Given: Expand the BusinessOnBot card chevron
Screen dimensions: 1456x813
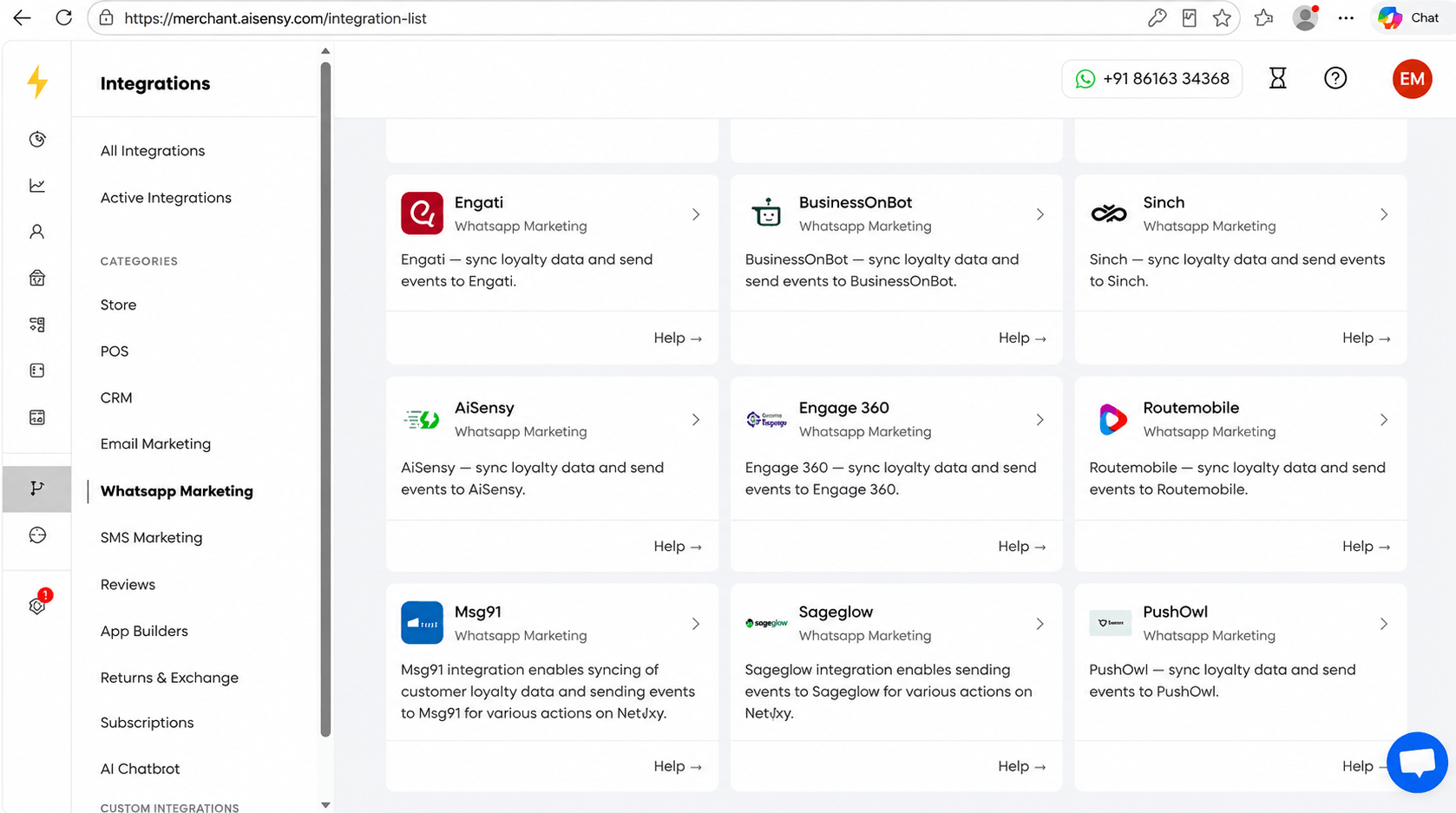Looking at the screenshot, I should (1040, 214).
